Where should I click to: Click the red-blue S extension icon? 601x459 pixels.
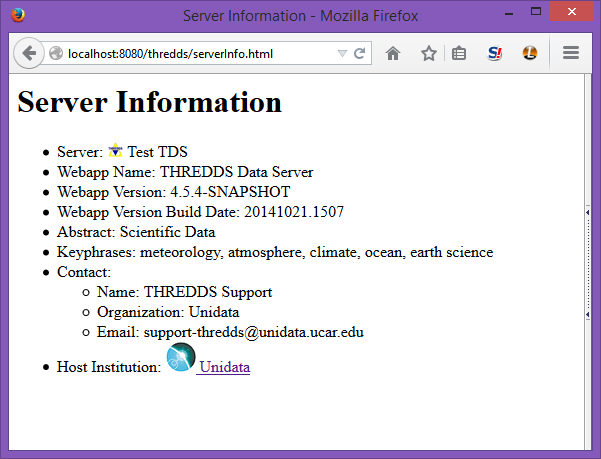click(495, 53)
